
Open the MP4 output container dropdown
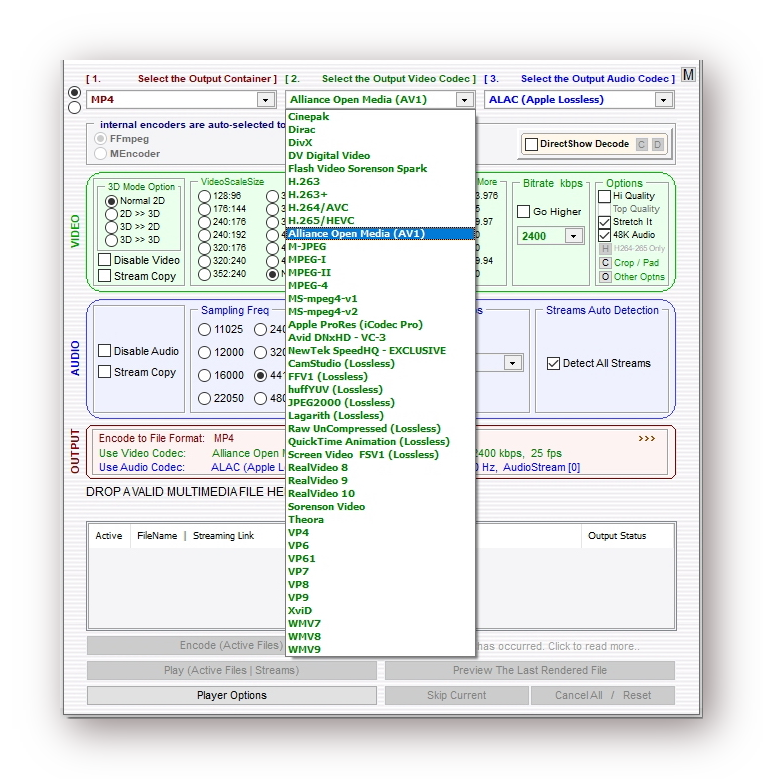[x=266, y=100]
